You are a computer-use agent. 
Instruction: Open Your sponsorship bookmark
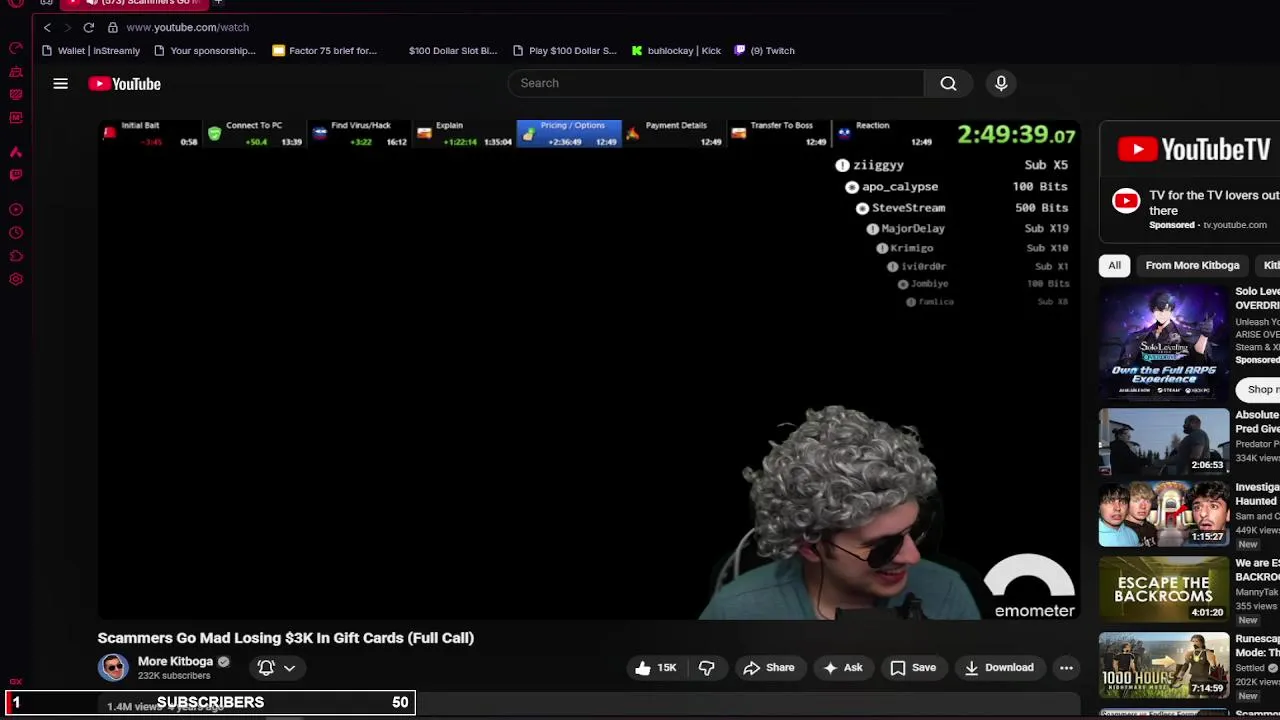(x=205, y=50)
